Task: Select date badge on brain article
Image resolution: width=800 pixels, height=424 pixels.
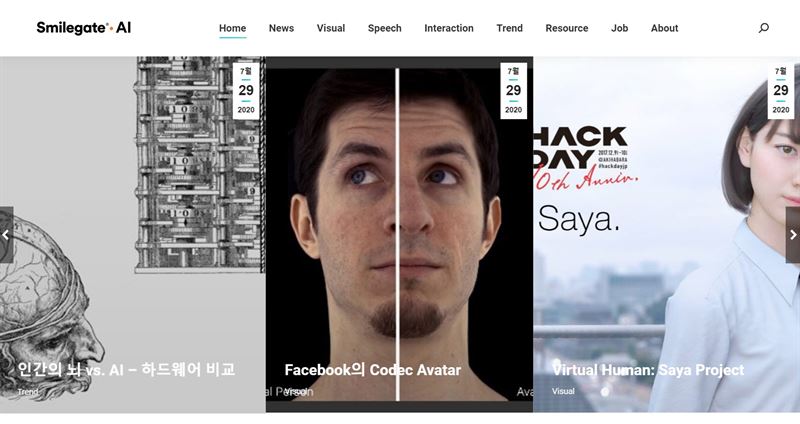Action: pos(246,91)
